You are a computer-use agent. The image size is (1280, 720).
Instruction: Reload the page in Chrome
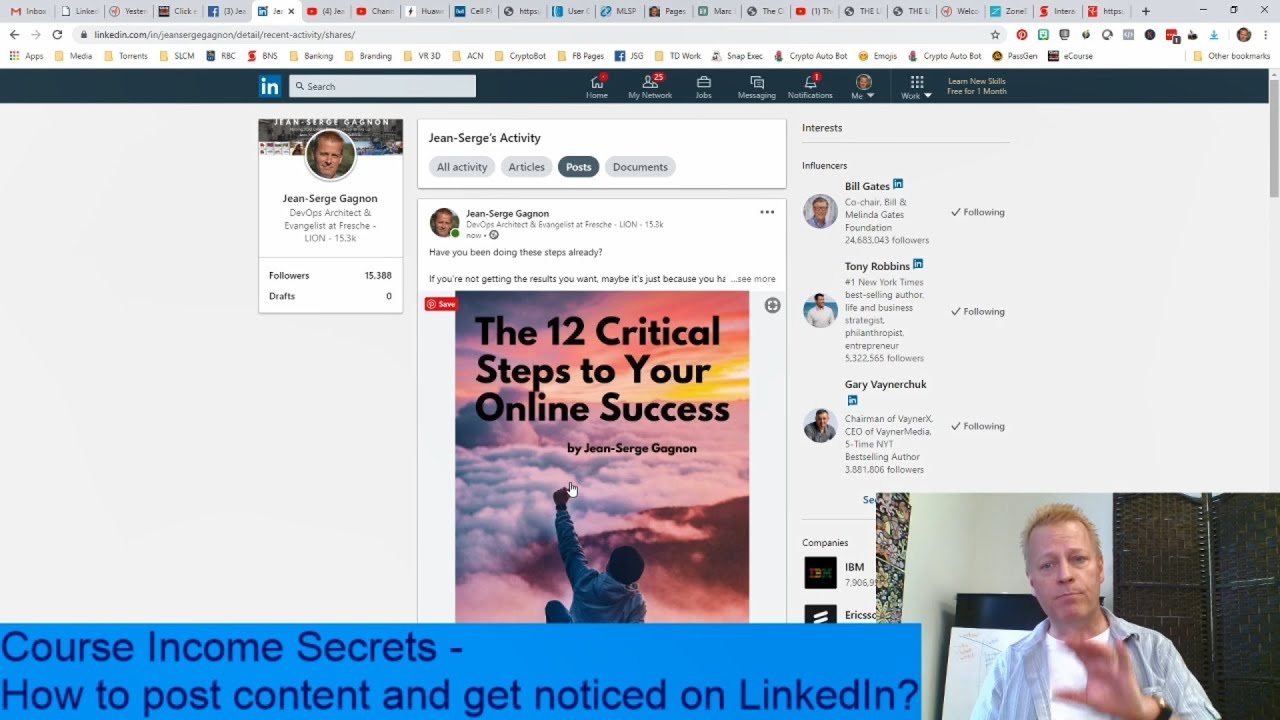pos(57,34)
